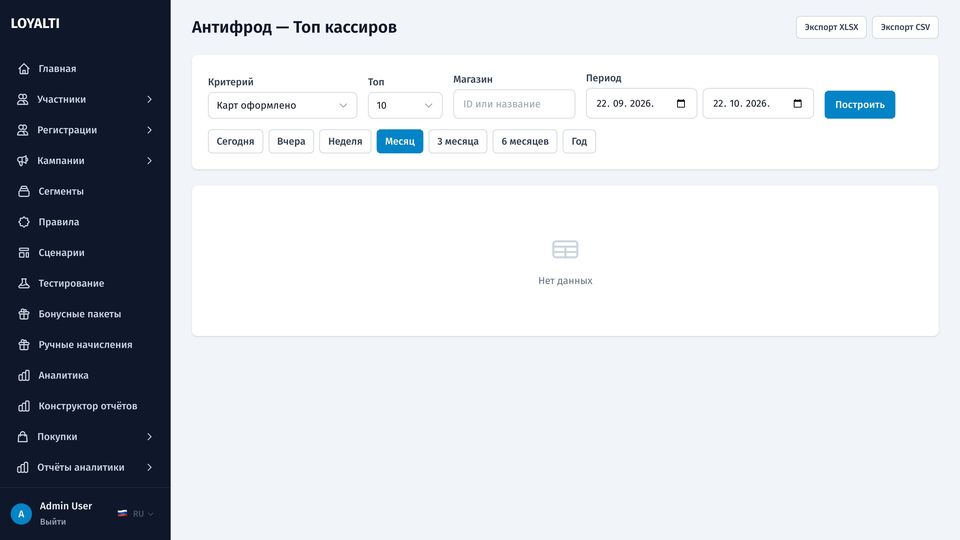The image size is (960, 540).
Task: Click Экспорт XLSX button
Action: (831, 27)
